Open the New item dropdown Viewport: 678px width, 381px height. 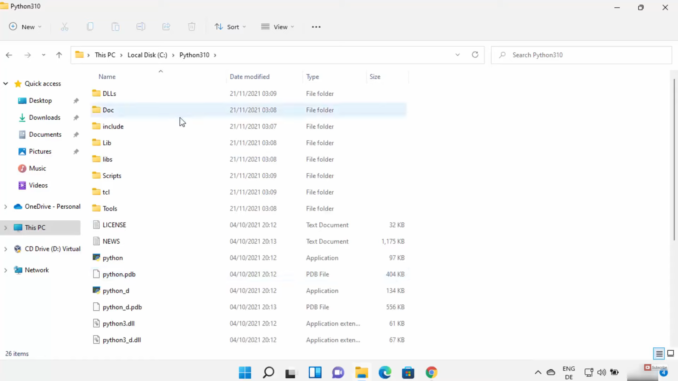25,27
